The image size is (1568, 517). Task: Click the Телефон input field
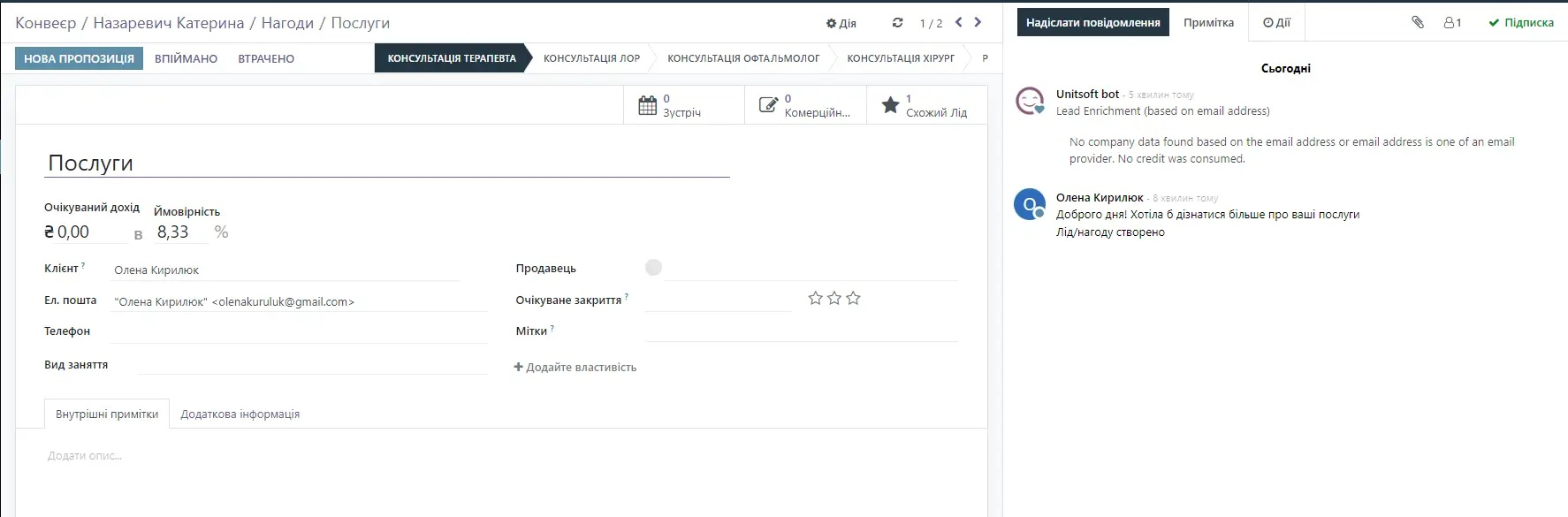301,332
